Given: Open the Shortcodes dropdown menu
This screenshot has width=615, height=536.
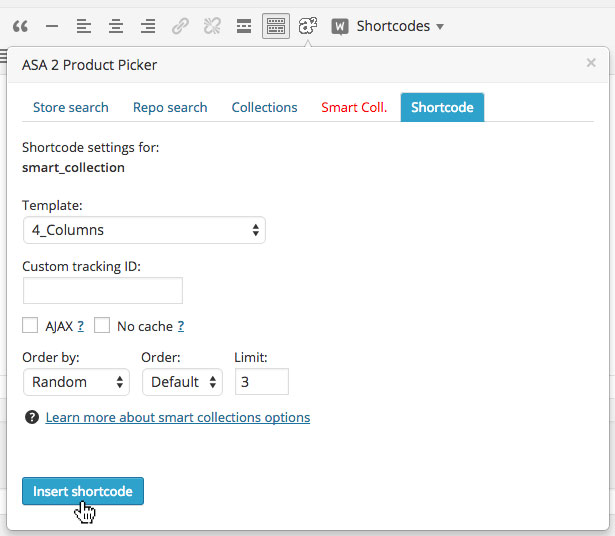Looking at the screenshot, I should [400, 26].
